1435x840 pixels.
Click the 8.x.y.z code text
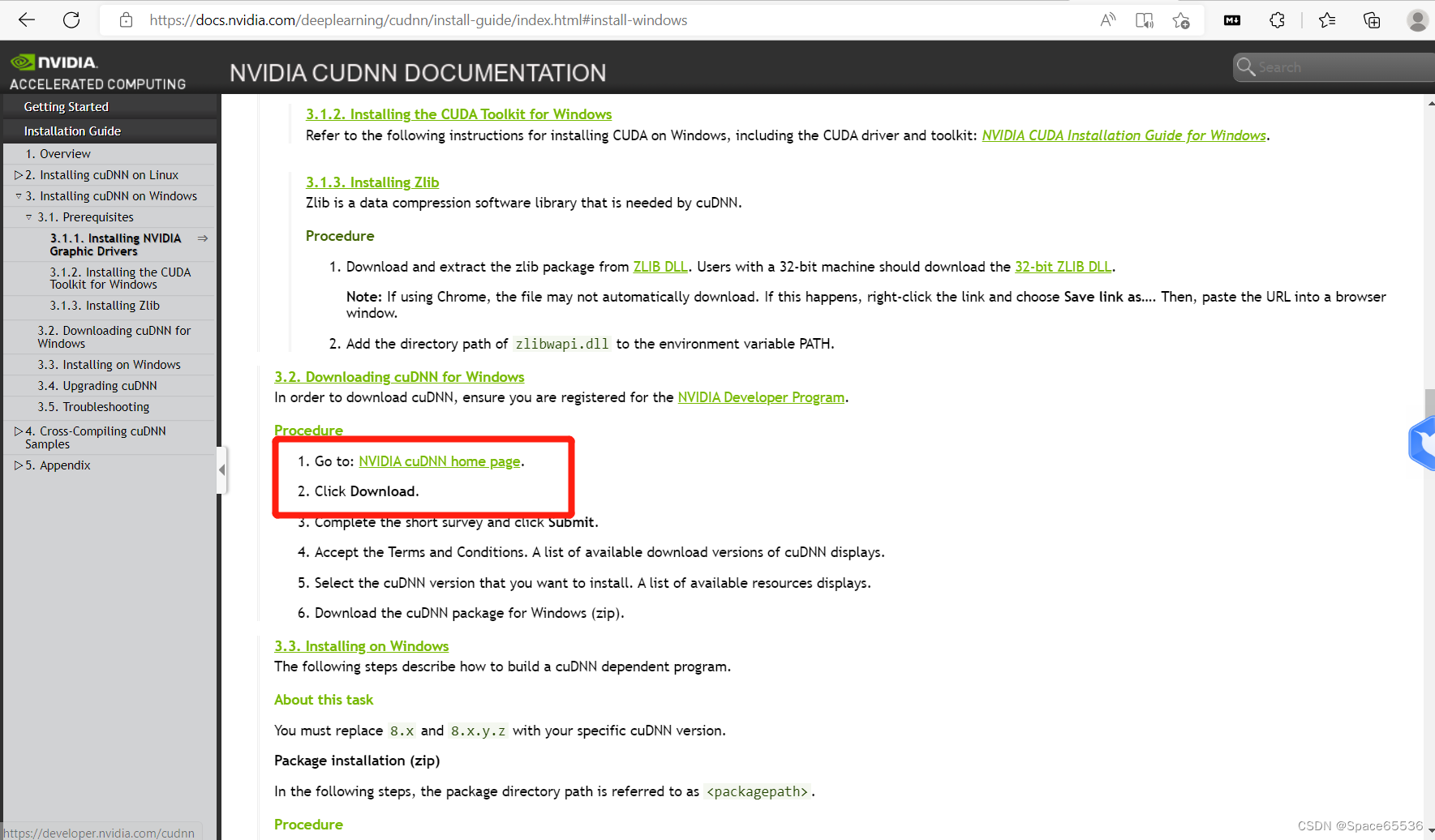point(478,731)
